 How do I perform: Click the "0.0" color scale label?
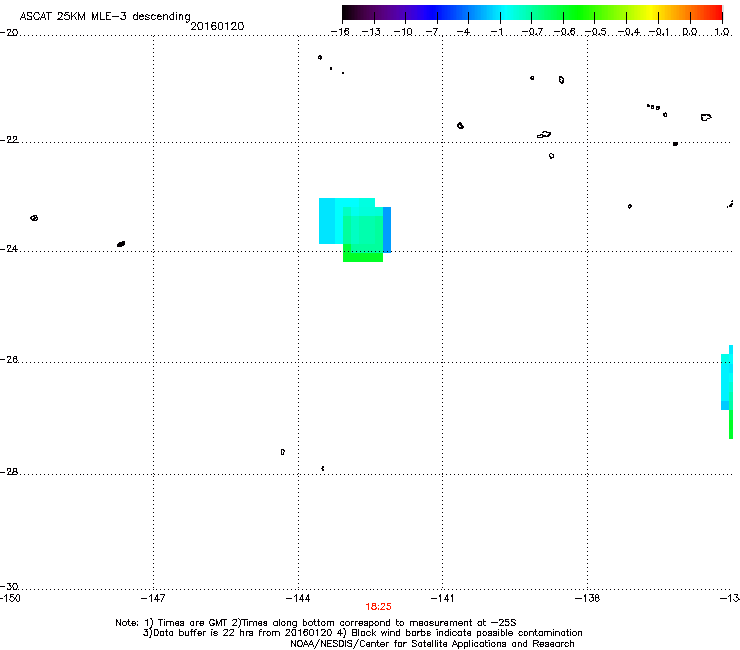[690, 32]
